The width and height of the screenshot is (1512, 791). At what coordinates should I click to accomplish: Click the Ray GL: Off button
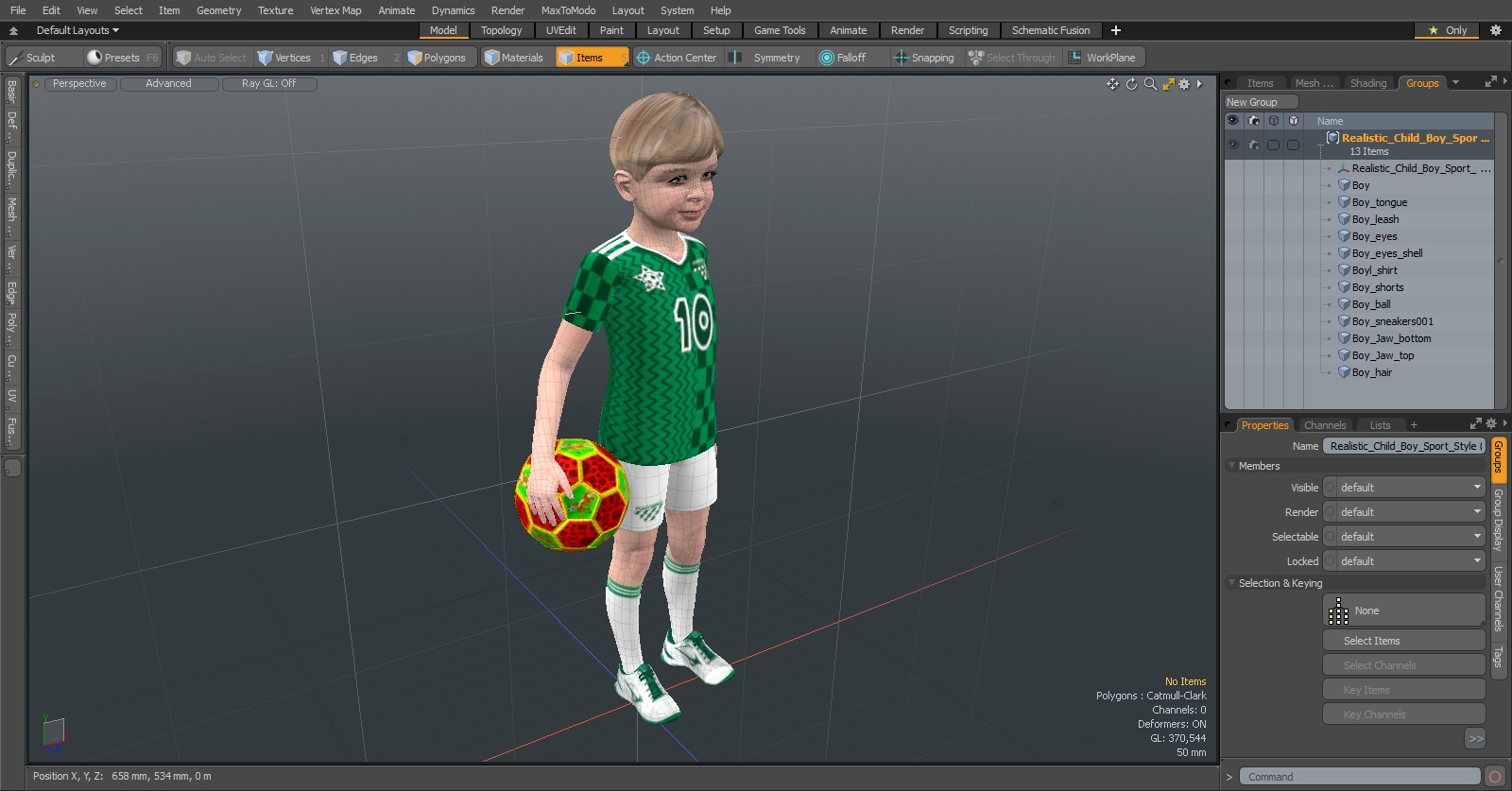[x=269, y=84]
